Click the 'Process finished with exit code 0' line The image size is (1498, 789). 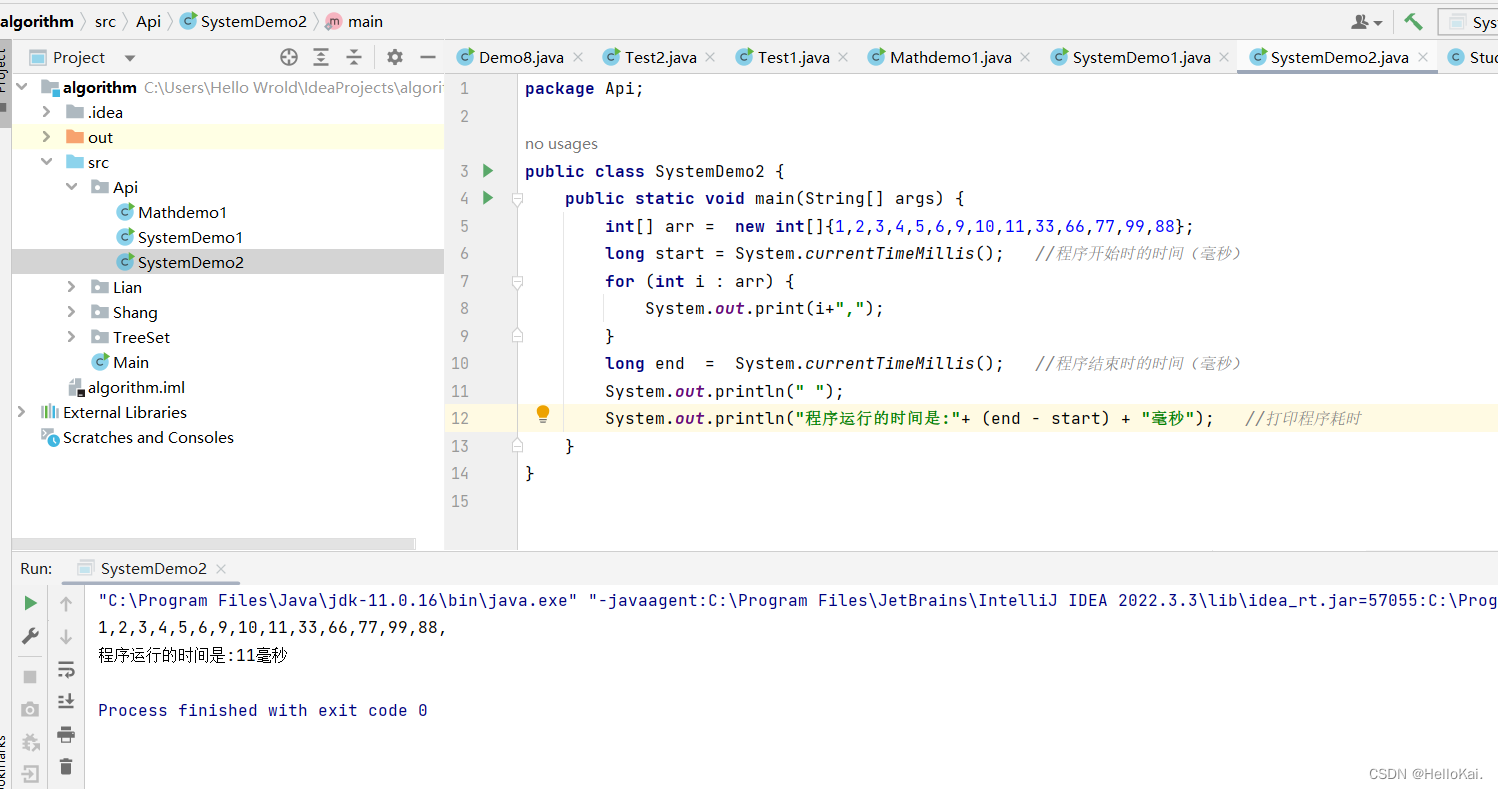(263, 710)
